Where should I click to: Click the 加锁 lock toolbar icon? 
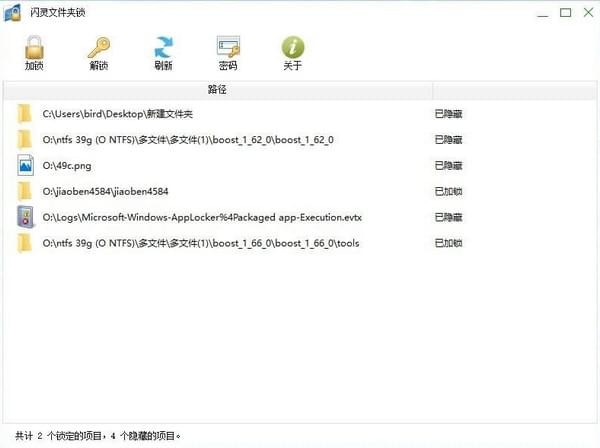[x=34, y=47]
